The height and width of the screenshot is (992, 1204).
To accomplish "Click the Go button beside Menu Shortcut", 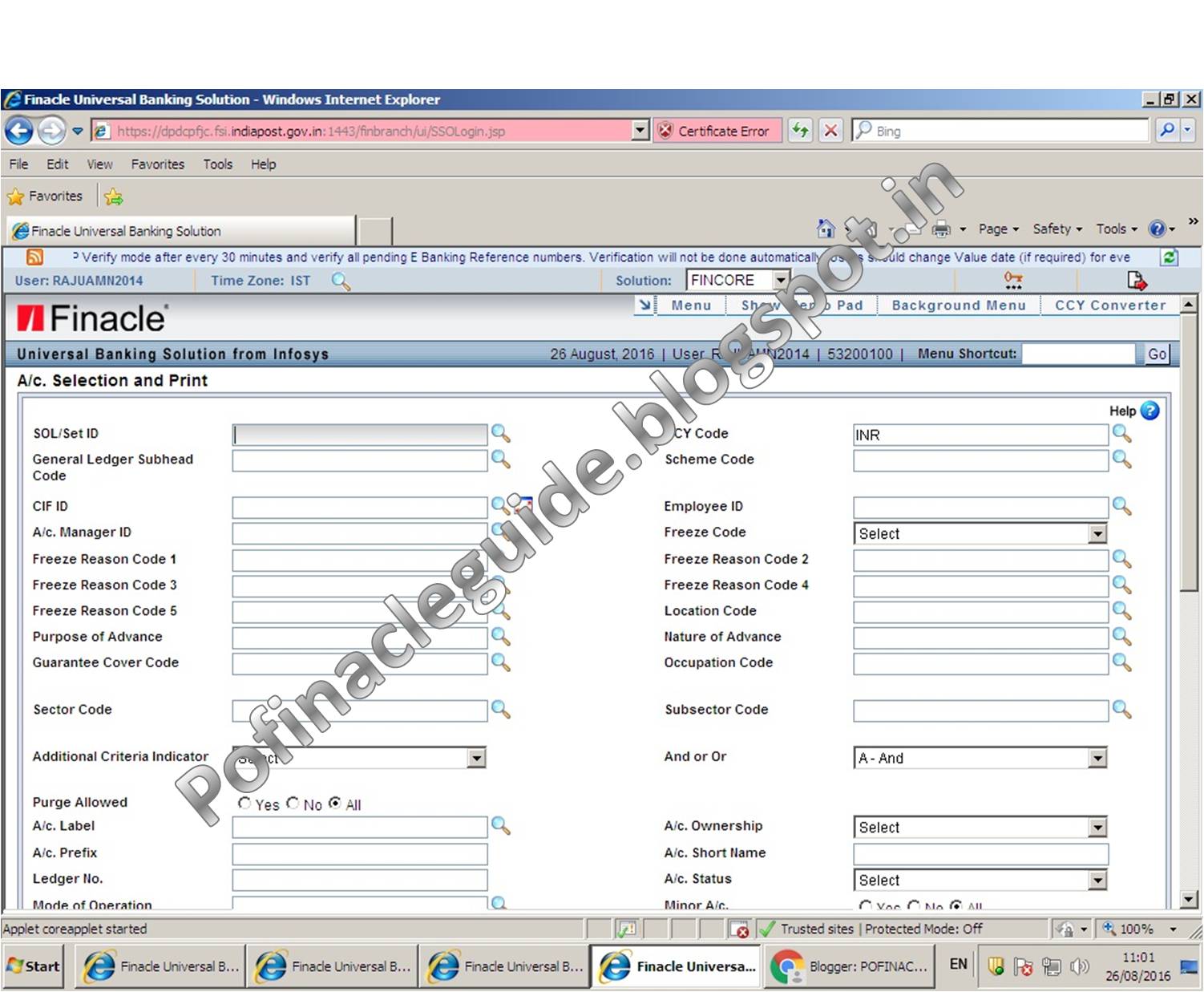I will [x=1157, y=354].
